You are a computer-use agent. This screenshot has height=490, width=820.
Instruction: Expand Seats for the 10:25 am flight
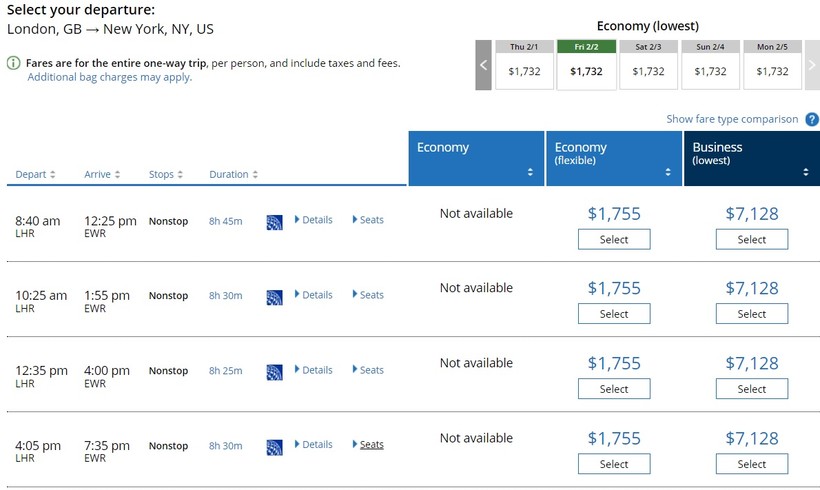[368, 295]
